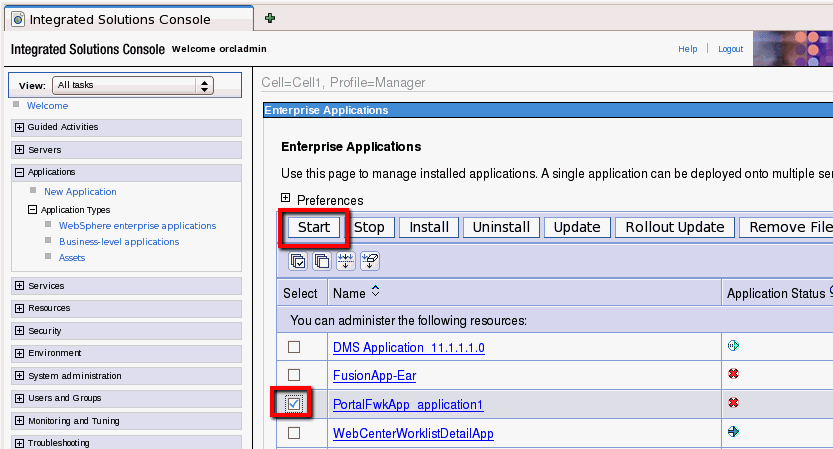Open the New Application link
This screenshot has height=449, width=833.
click(x=80, y=192)
